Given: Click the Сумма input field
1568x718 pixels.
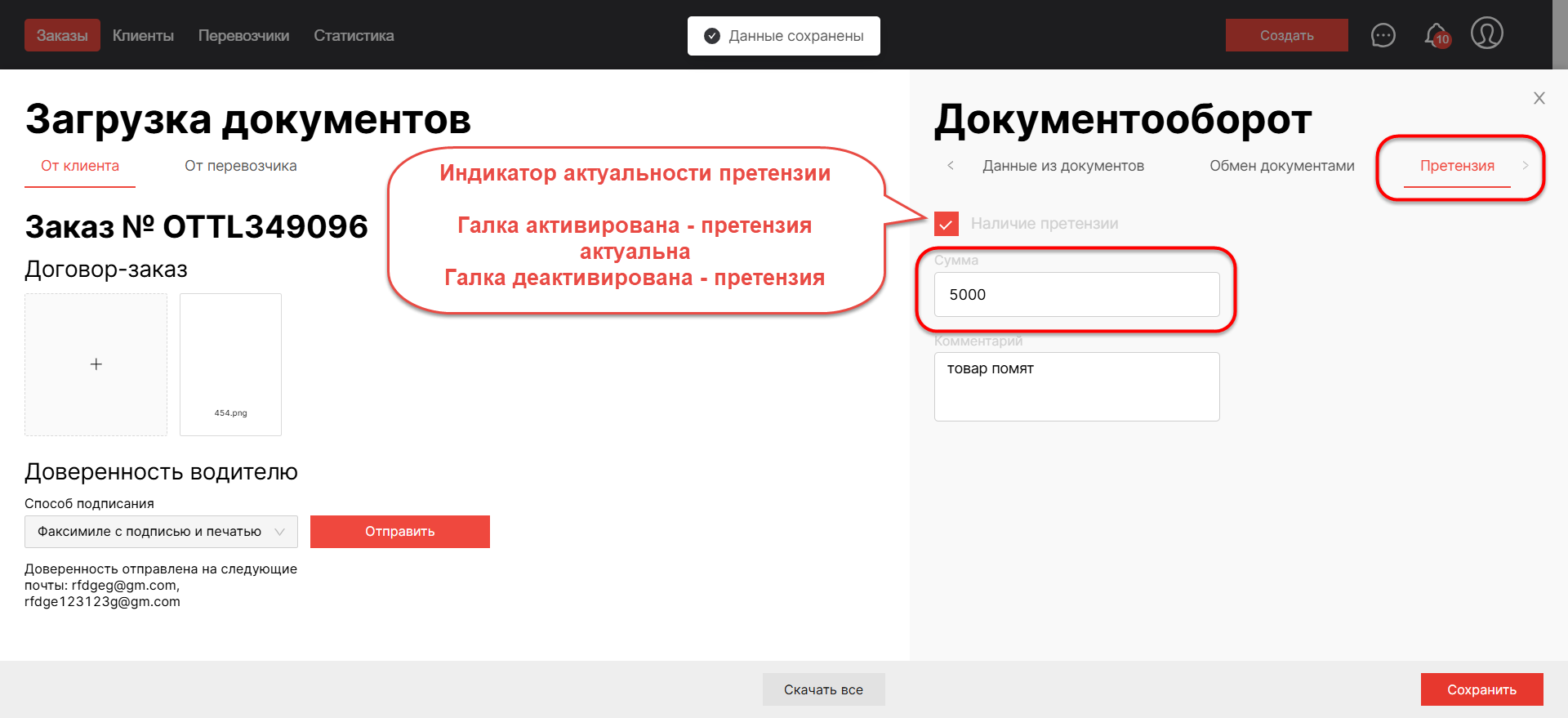Looking at the screenshot, I should 1076,295.
